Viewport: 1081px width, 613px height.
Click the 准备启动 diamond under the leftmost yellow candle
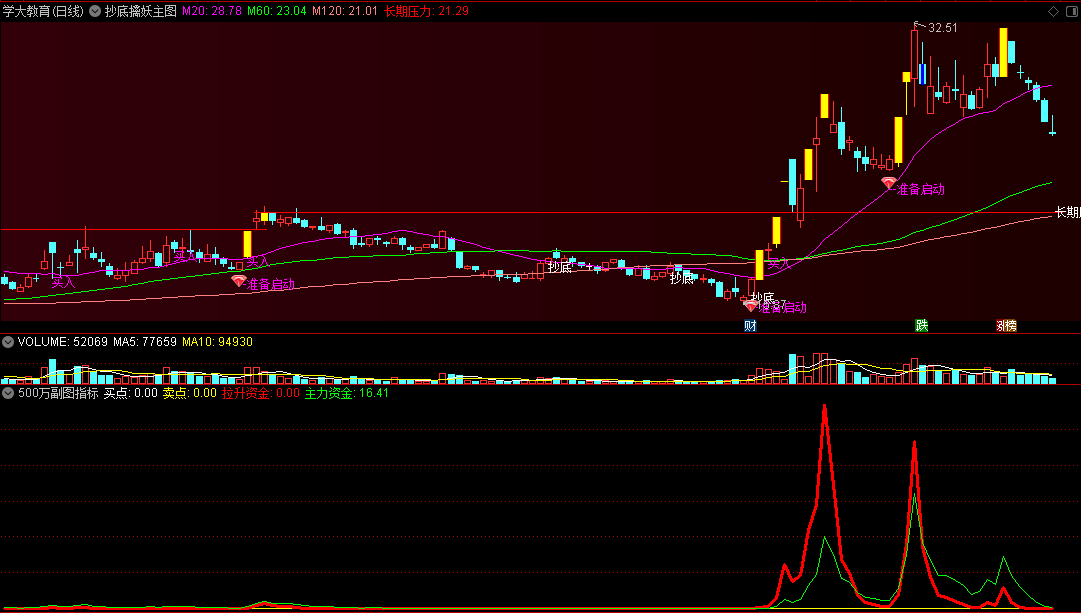[239, 281]
